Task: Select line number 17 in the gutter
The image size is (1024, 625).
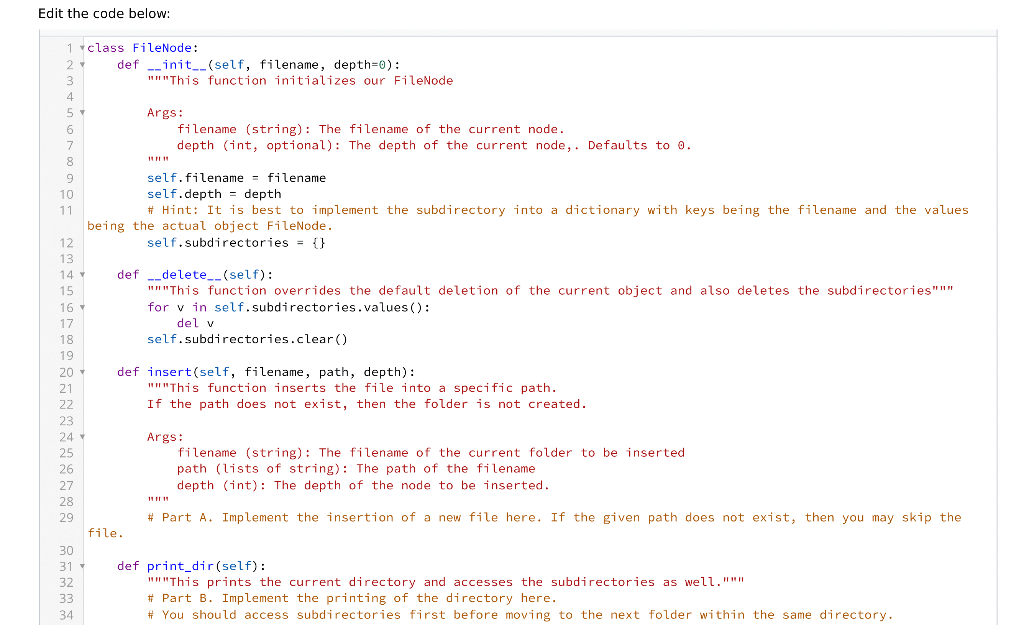Action: (x=66, y=323)
